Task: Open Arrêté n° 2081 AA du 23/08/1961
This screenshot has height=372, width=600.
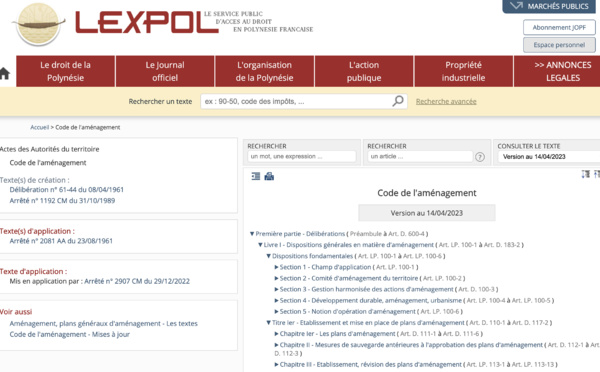Action: 61,241
